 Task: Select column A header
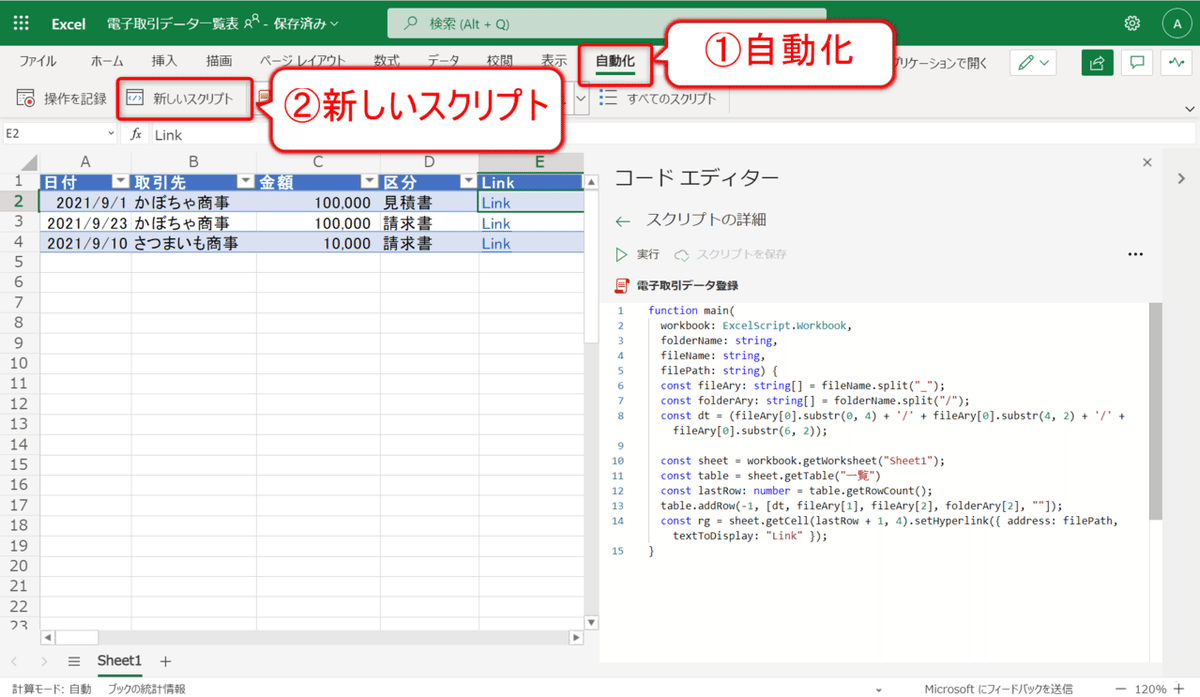pyautogui.click(x=85, y=162)
